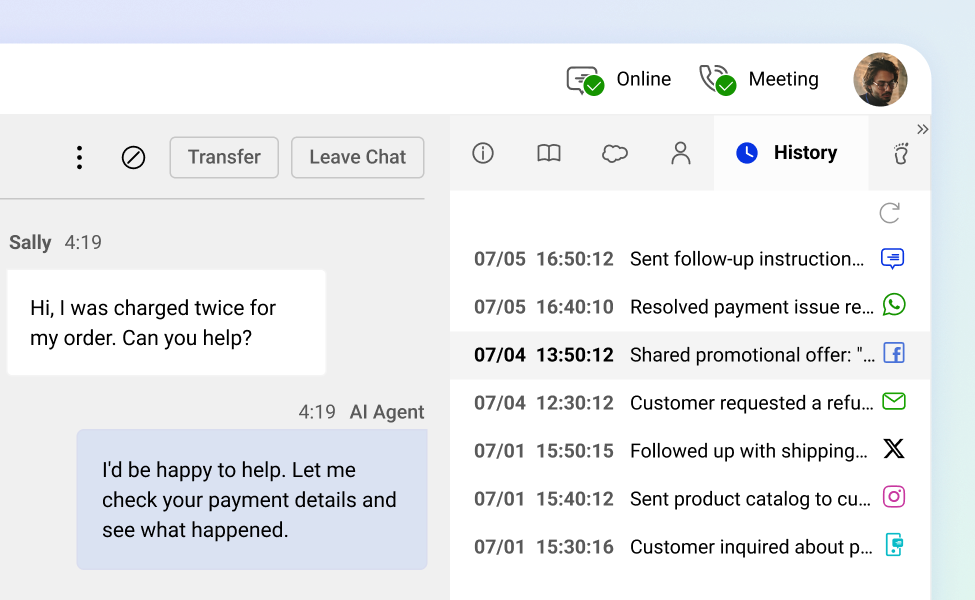
Task: Open the footprint tracking tab
Action: 900,153
